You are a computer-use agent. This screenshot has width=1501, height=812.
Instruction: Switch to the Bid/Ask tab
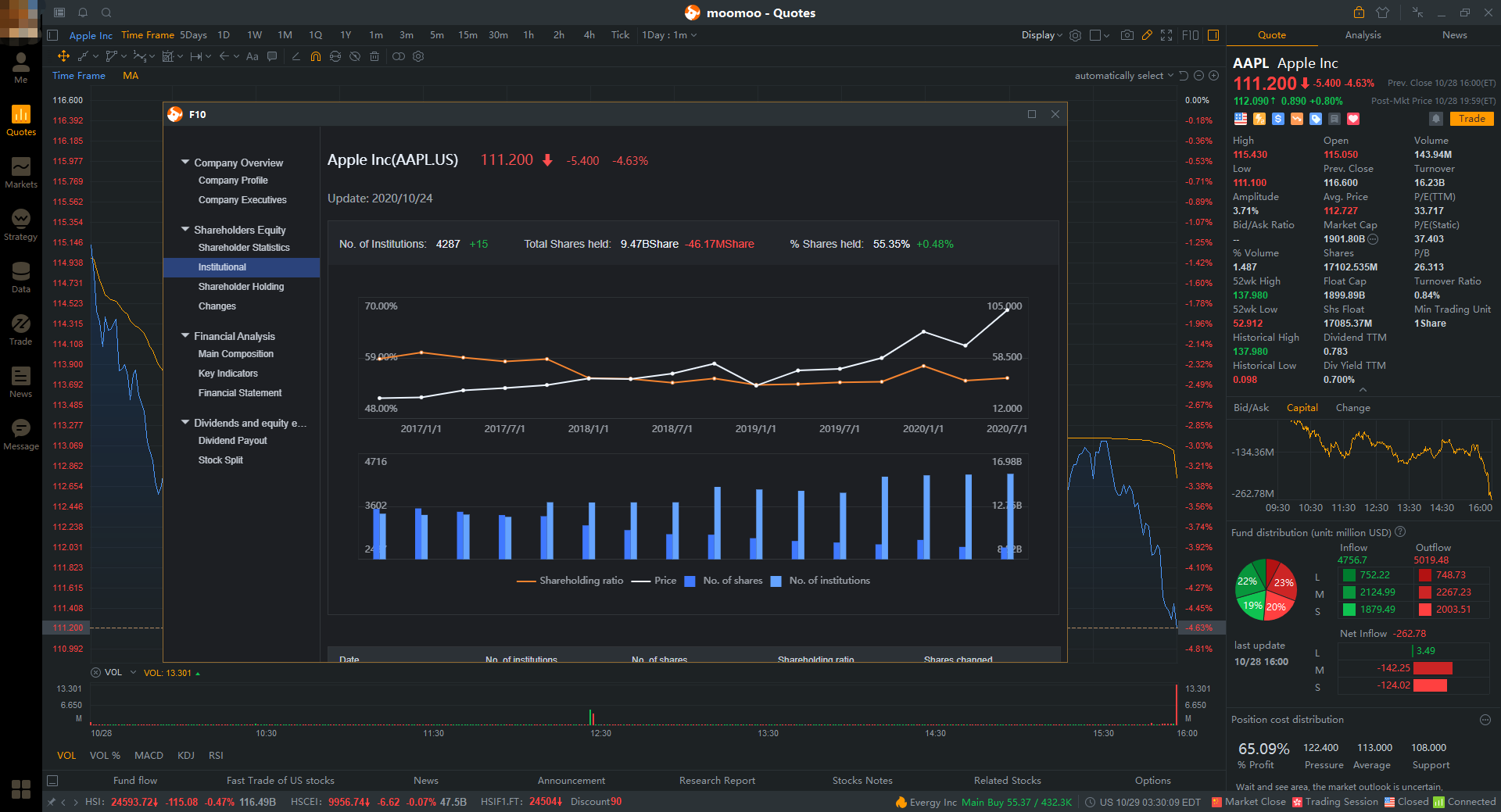click(1251, 408)
